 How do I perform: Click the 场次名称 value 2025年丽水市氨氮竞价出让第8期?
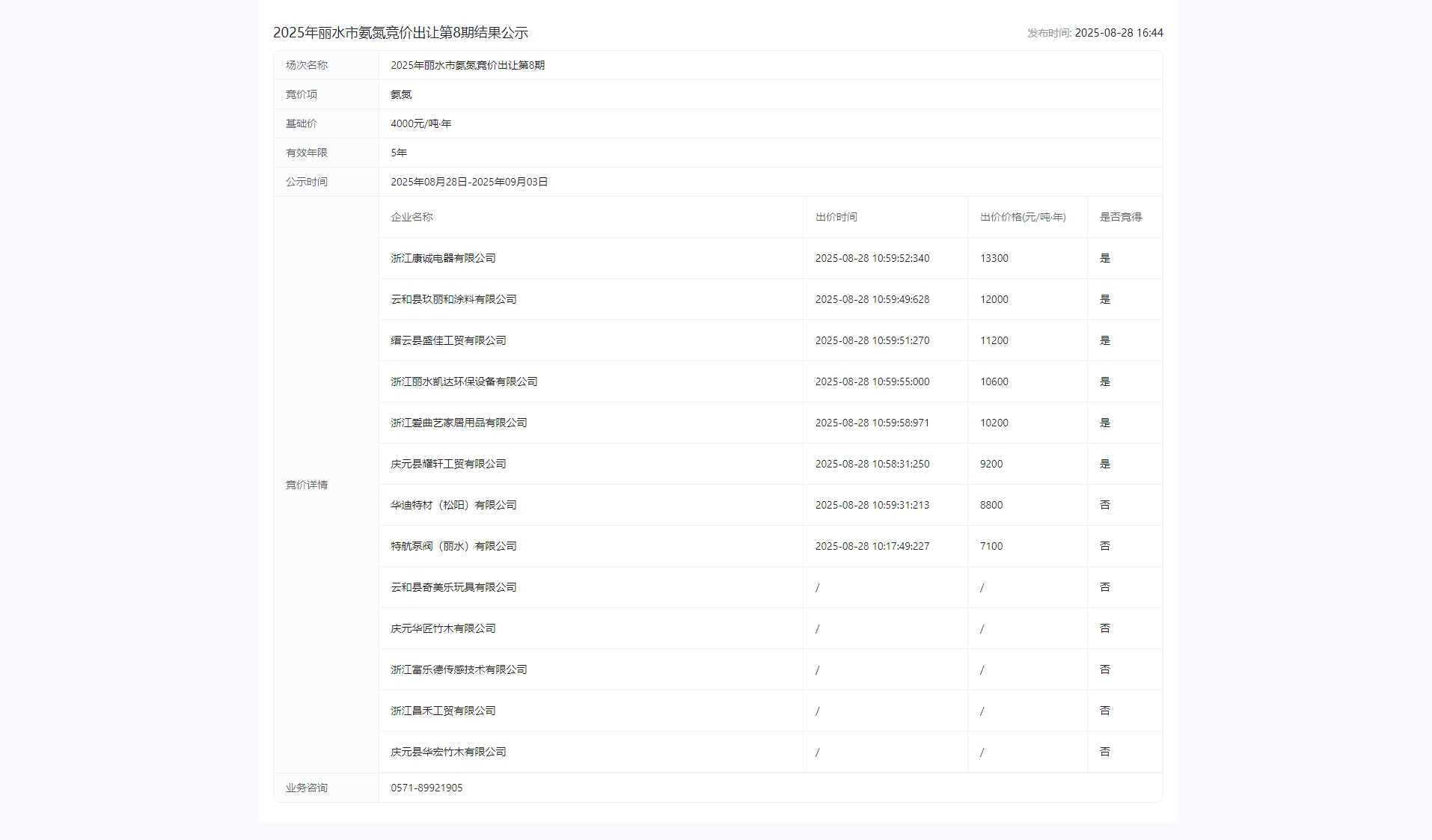coord(468,65)
